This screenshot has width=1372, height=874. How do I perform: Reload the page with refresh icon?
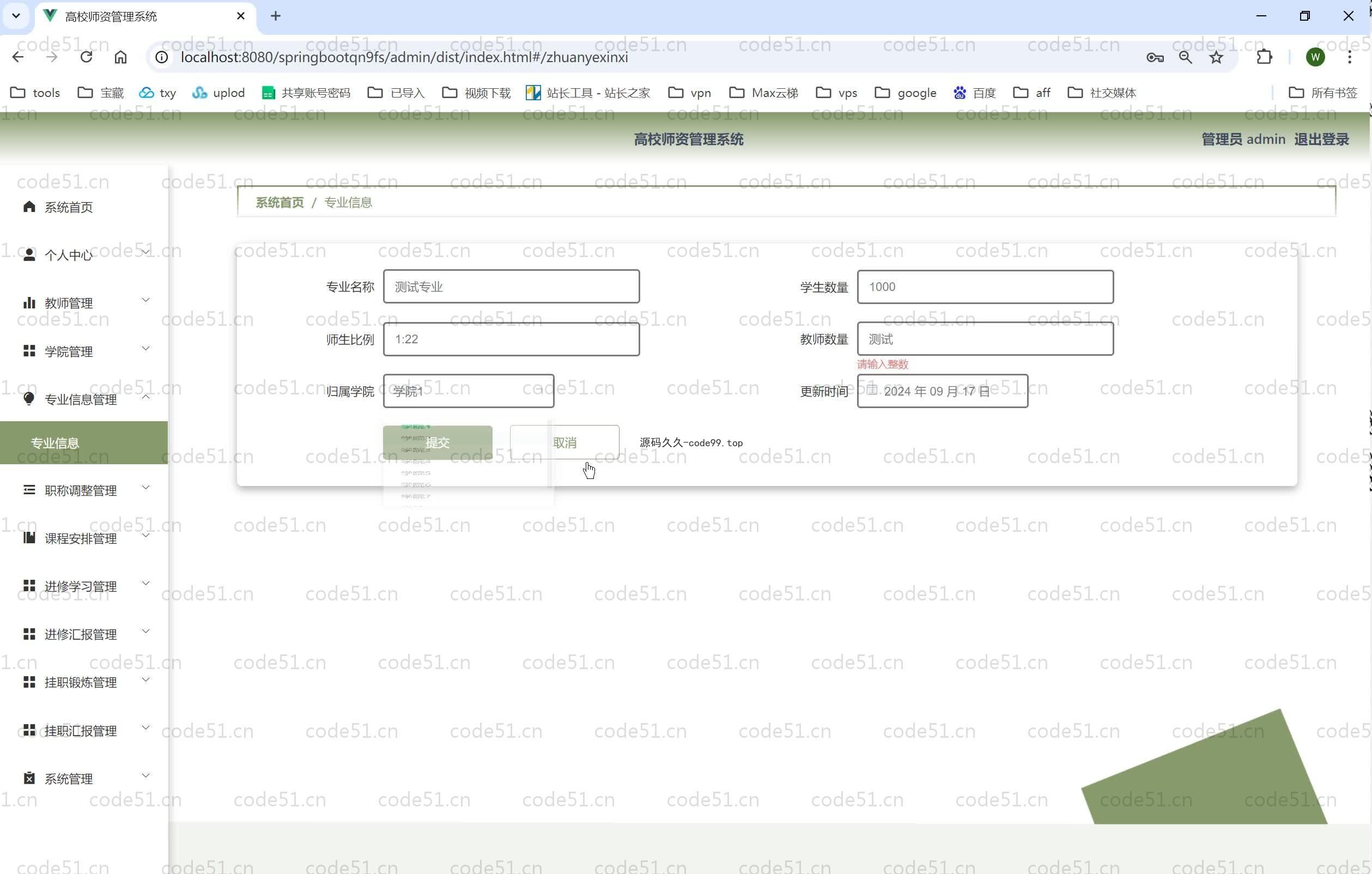tap(86, 57)
